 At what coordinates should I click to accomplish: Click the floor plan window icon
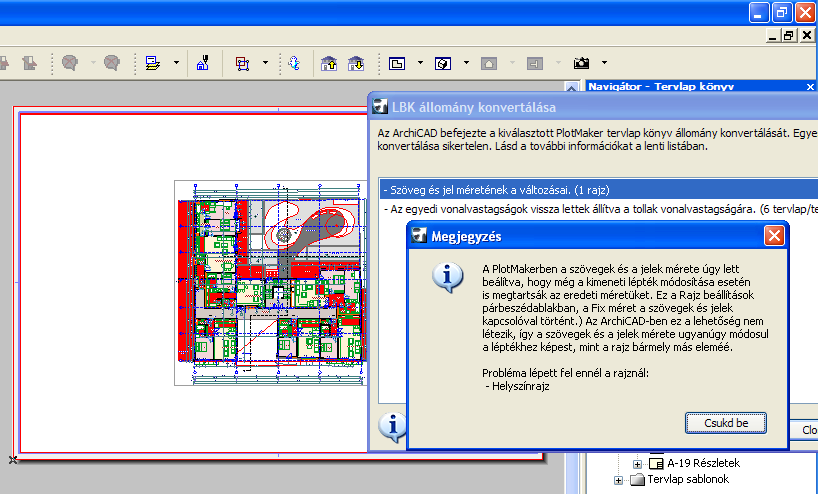[397, 64]
